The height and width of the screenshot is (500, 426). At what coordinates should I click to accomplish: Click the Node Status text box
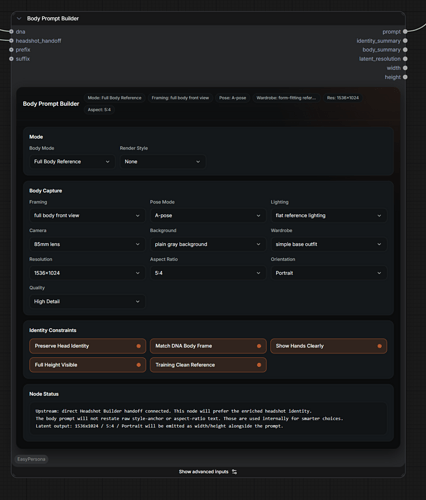tap(208, 419)
